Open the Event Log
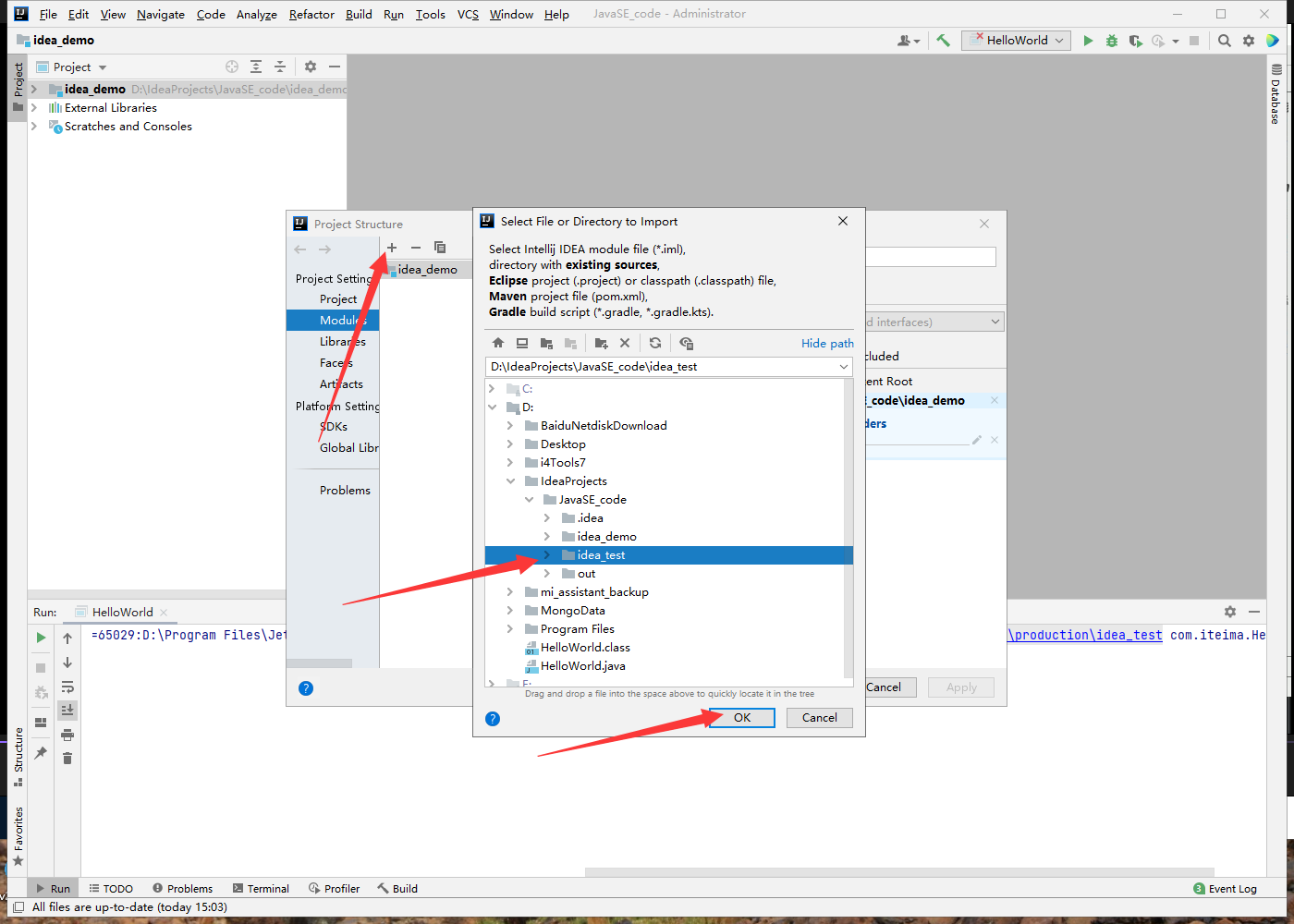1294x924 pixels. point(1226,888)
